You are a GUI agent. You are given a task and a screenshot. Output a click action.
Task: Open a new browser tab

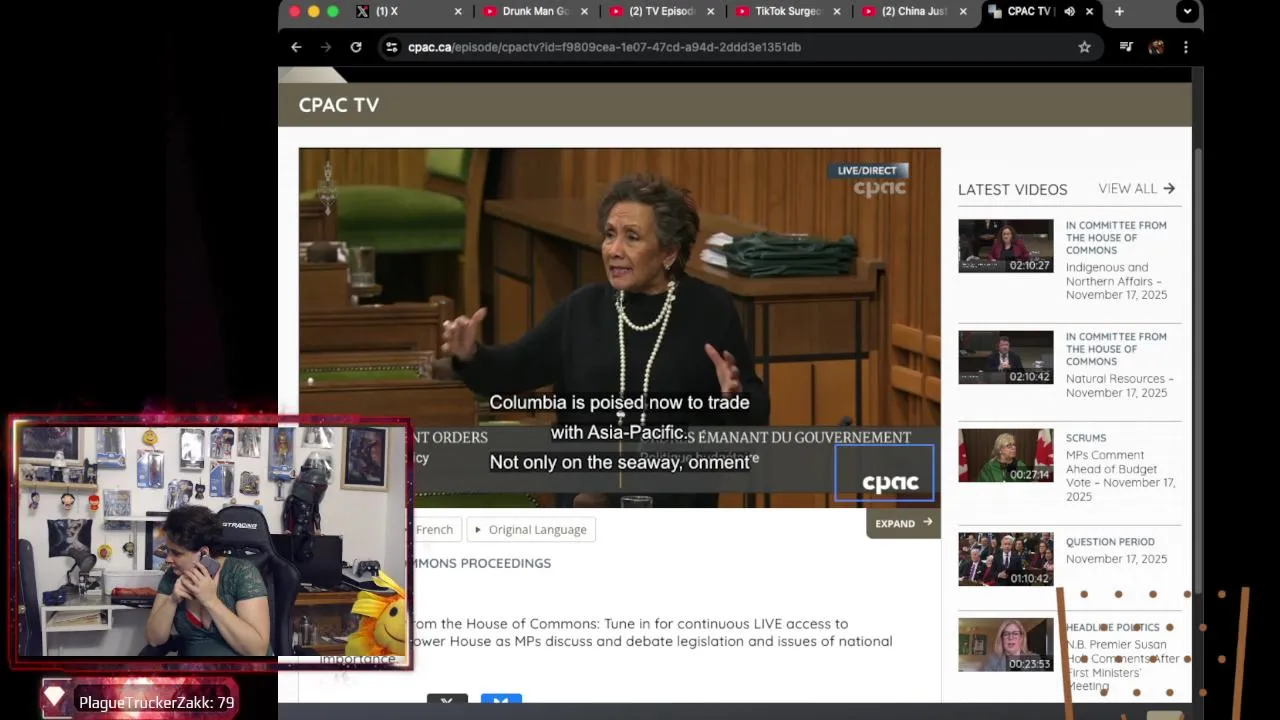(x=1119, y=11)
